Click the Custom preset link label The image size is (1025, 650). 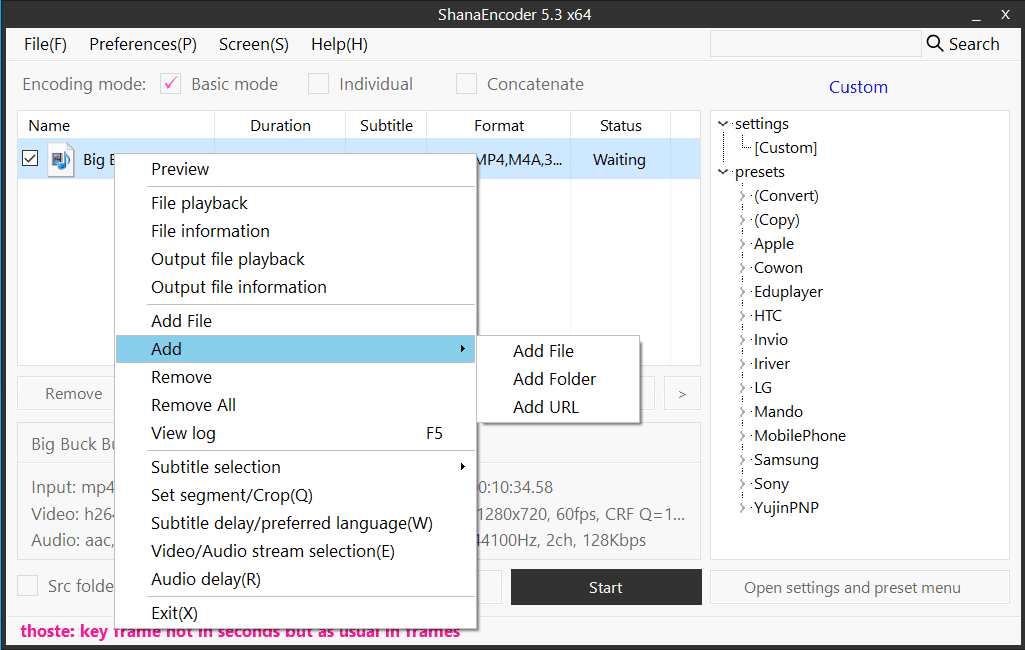[x=858, y=87]
